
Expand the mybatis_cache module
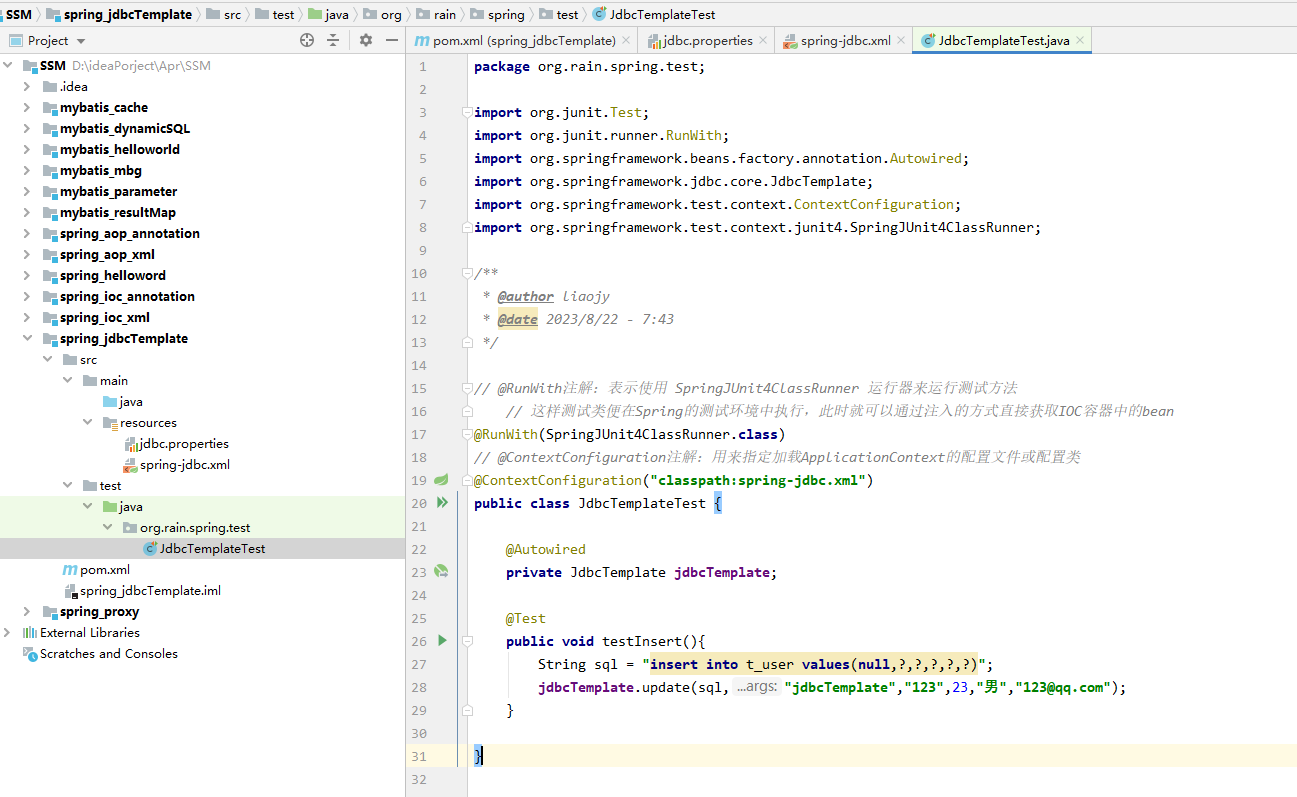click(x=27, y=107)
